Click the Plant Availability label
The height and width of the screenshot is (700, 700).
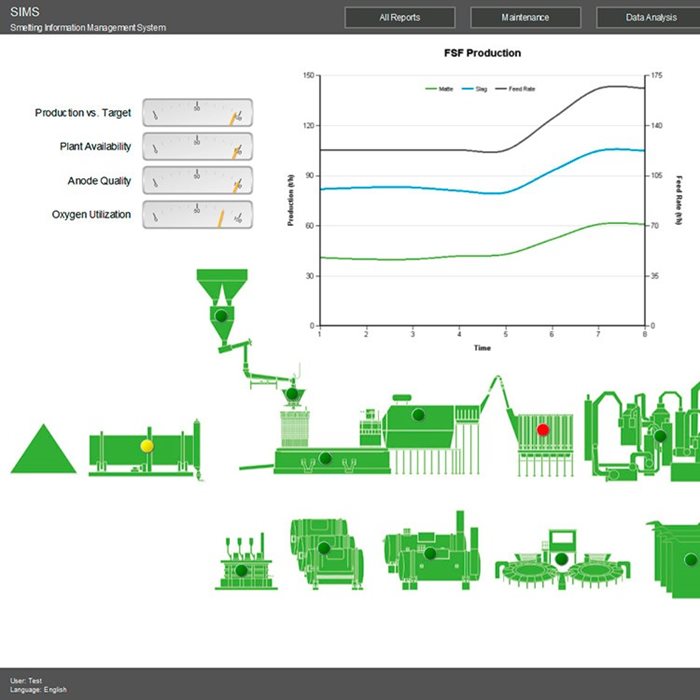pyautogui.click(x=95, y=146)
